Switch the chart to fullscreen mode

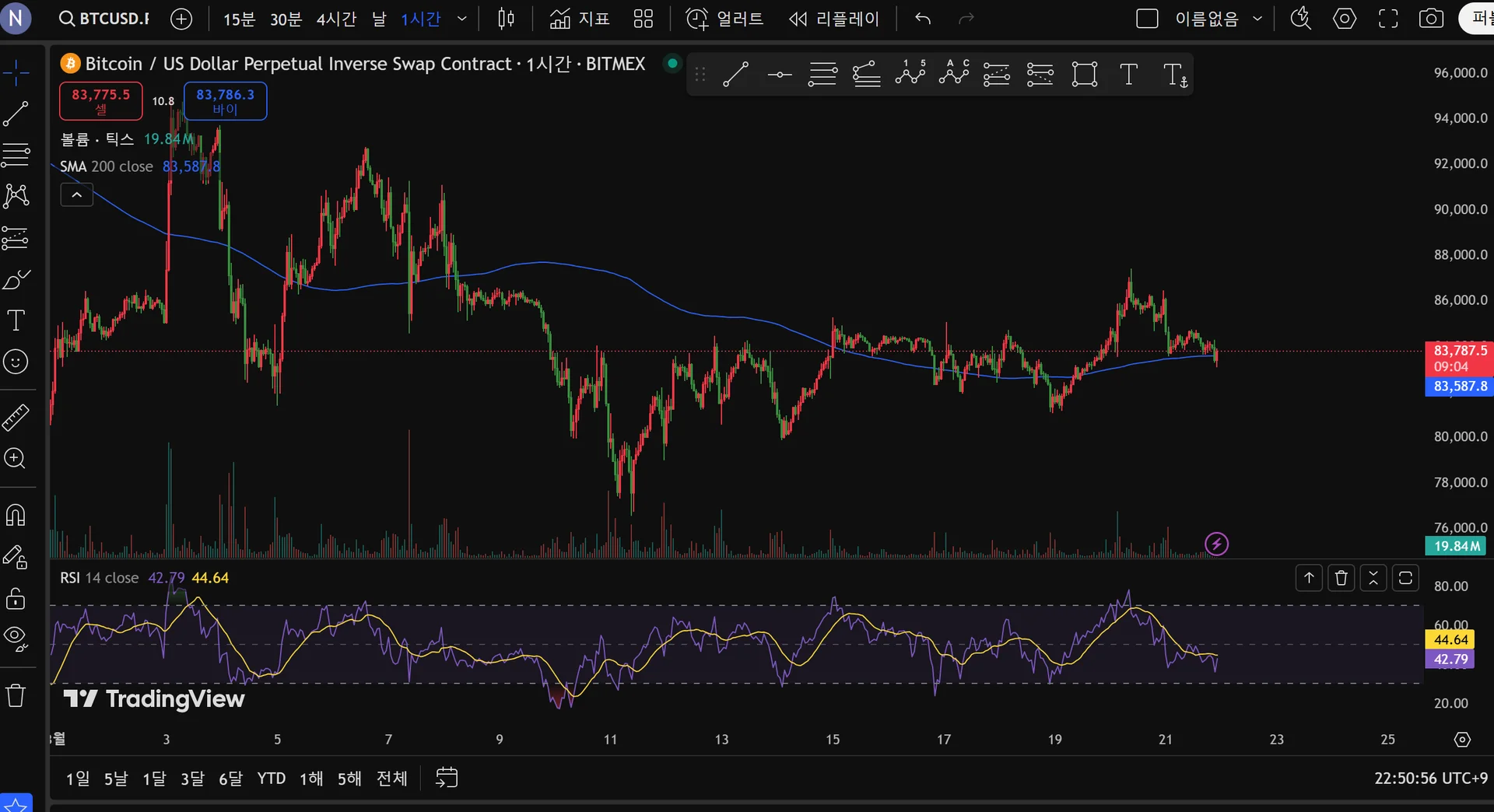(1388, 19)
